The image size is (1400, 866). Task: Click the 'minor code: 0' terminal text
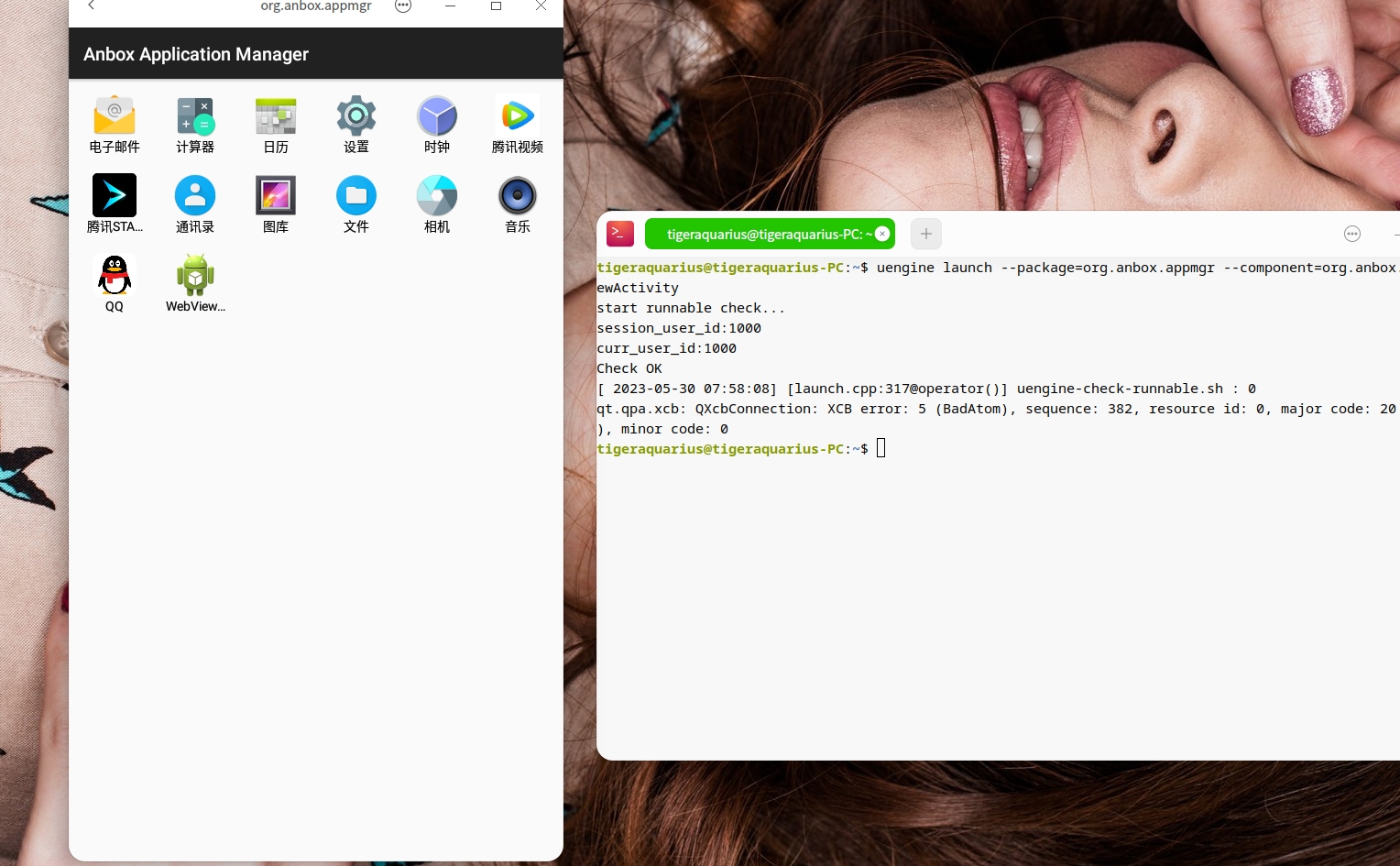[x=674, y=429]
